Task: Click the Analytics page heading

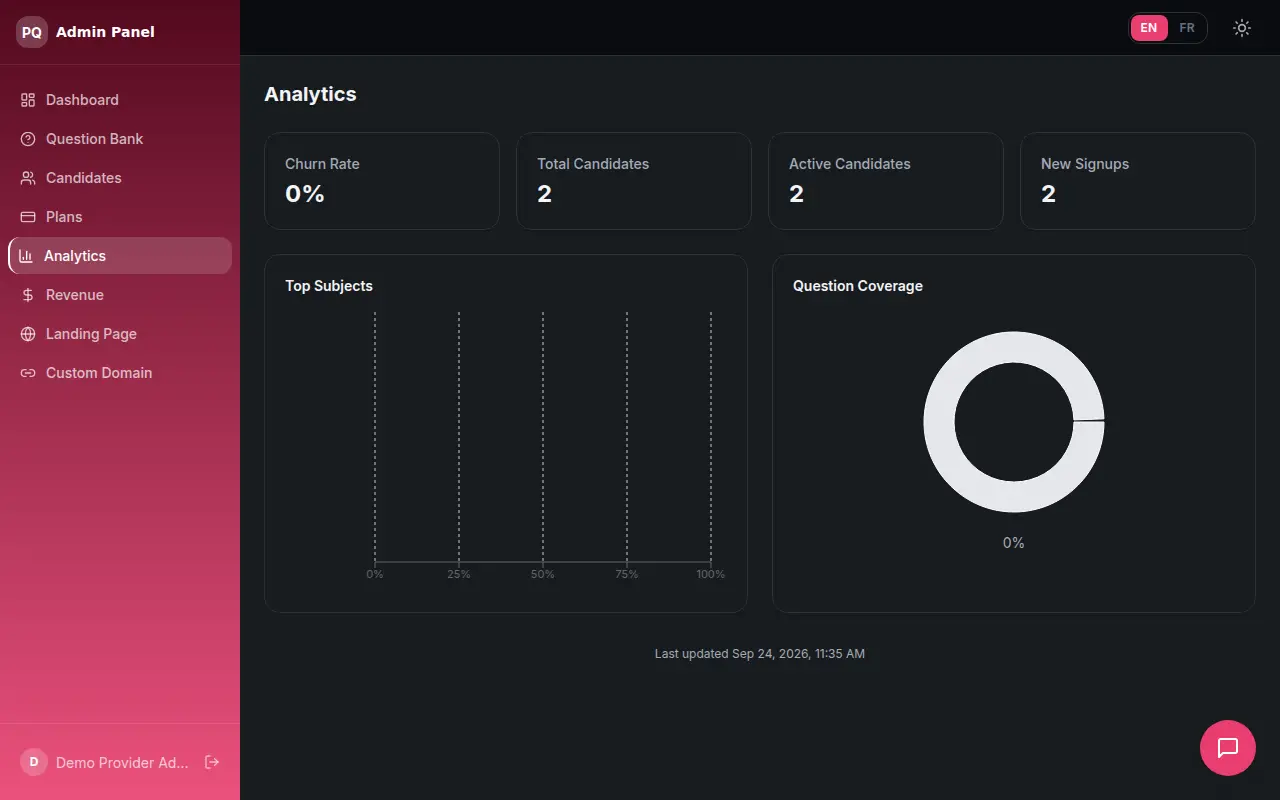Action: click(x=310, y=94)
